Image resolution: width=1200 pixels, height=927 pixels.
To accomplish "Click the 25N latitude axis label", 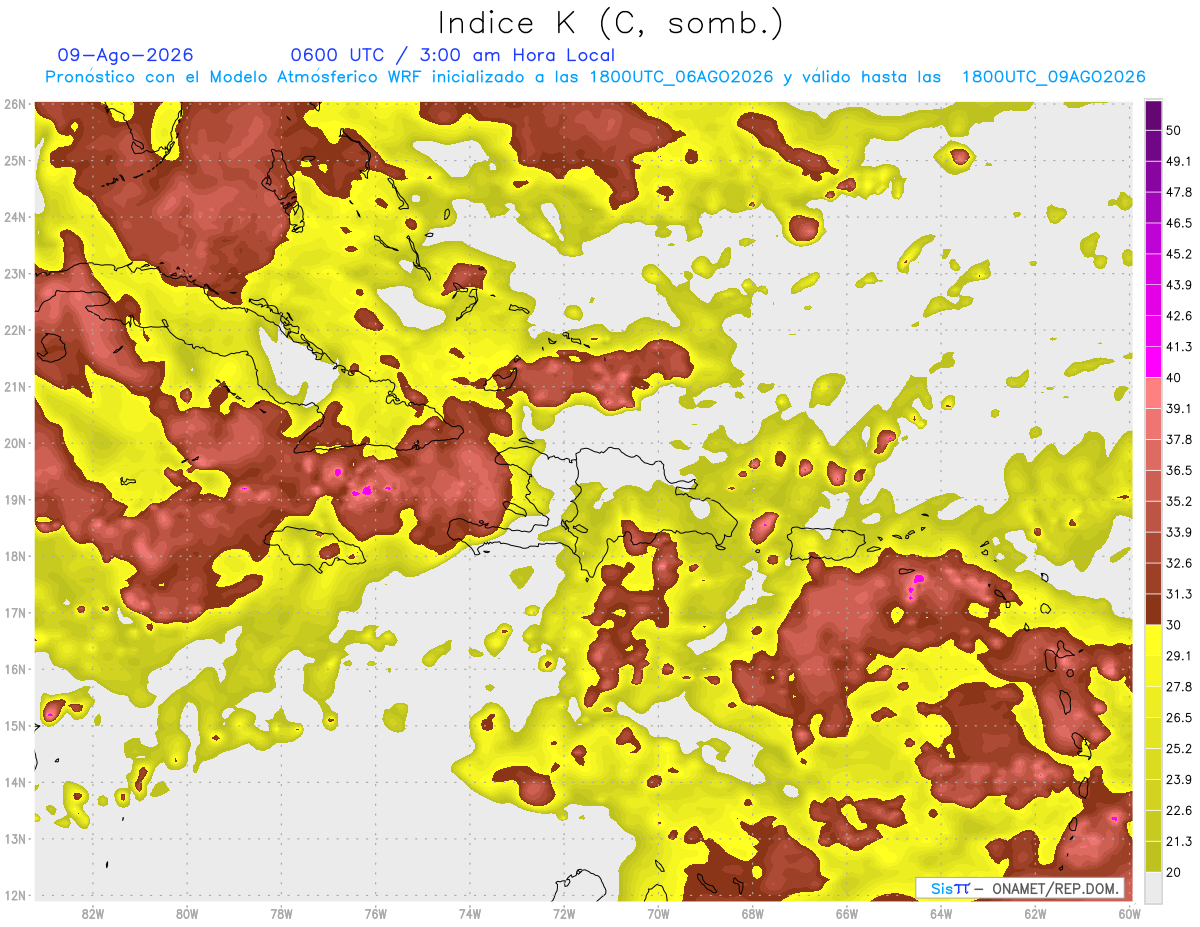I will (15, 161).
